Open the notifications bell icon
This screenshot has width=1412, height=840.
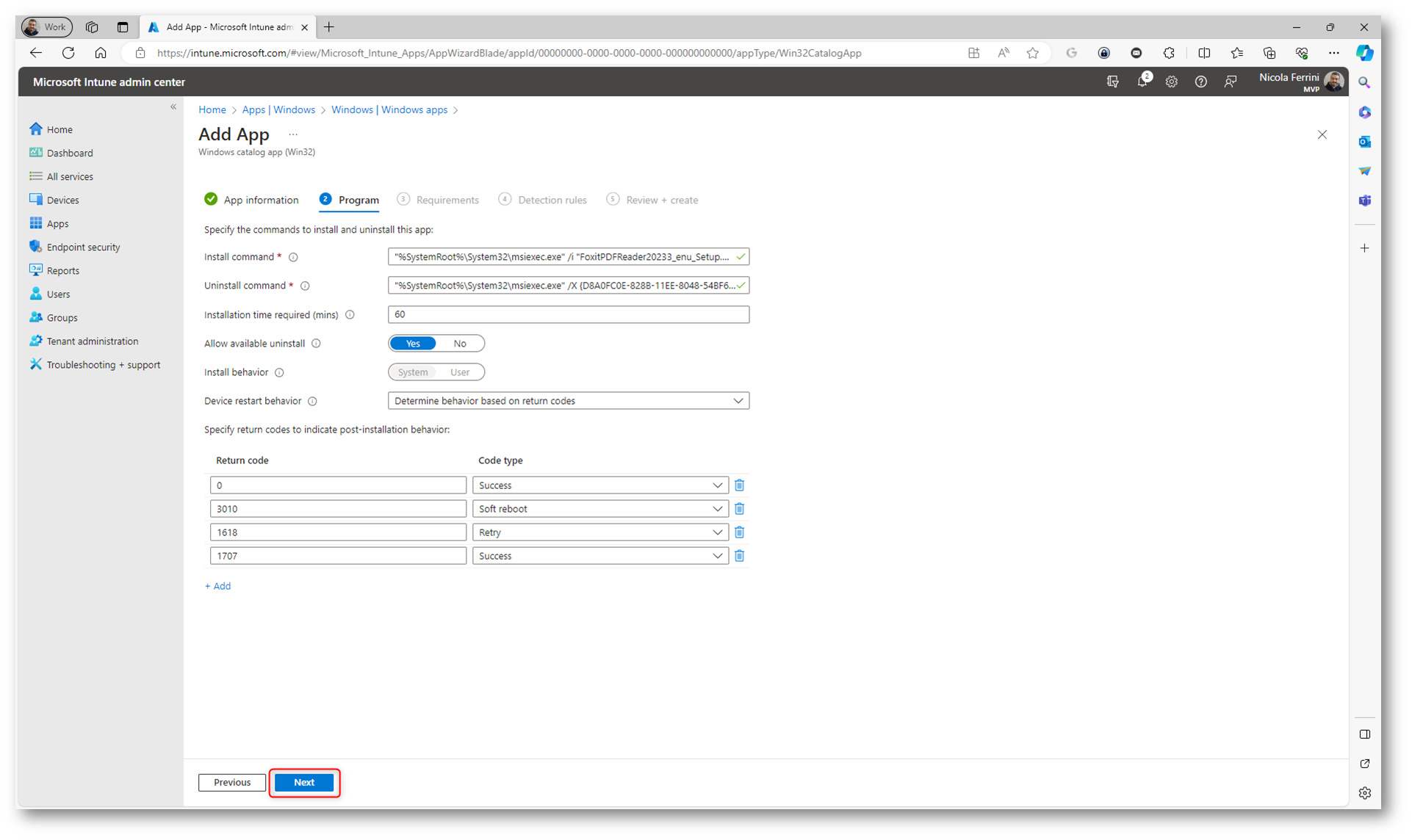tap(1142, 82)
